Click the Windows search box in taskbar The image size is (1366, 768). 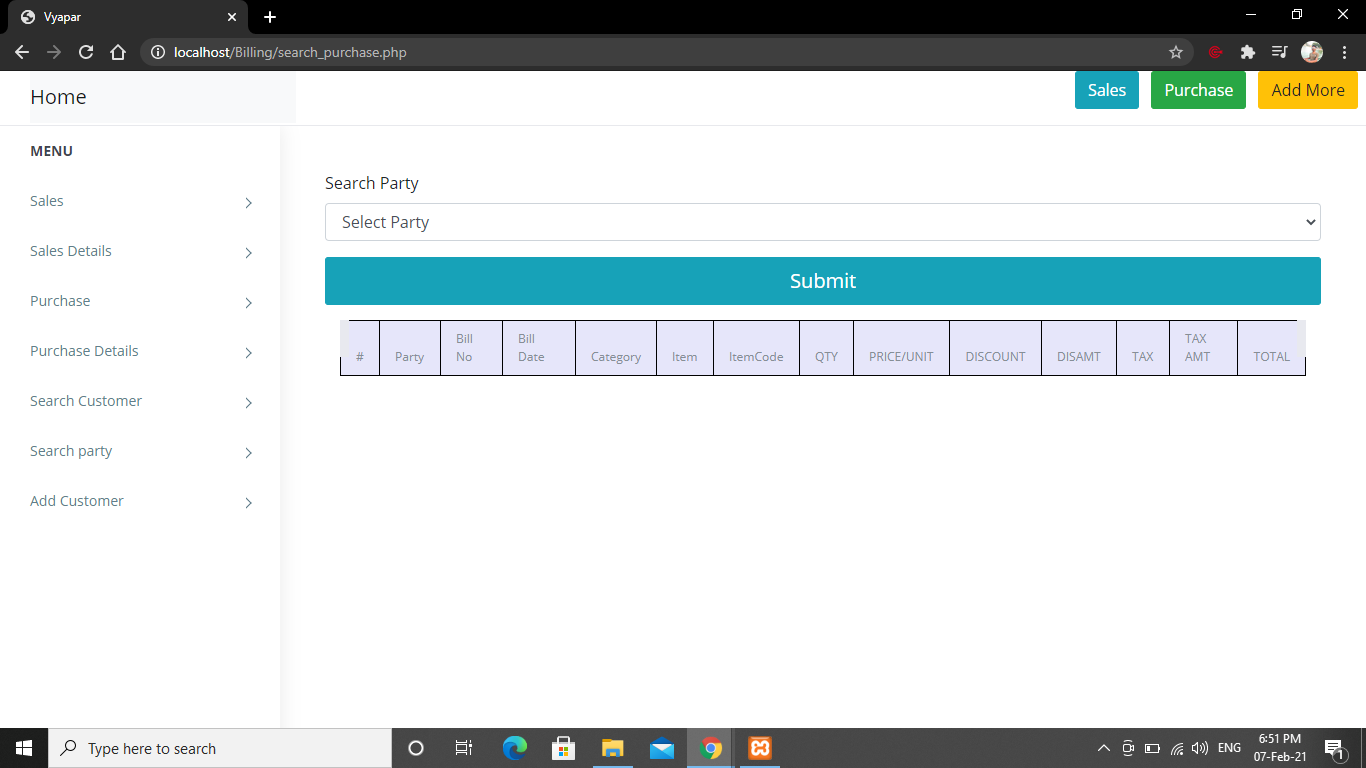point(220,748)
